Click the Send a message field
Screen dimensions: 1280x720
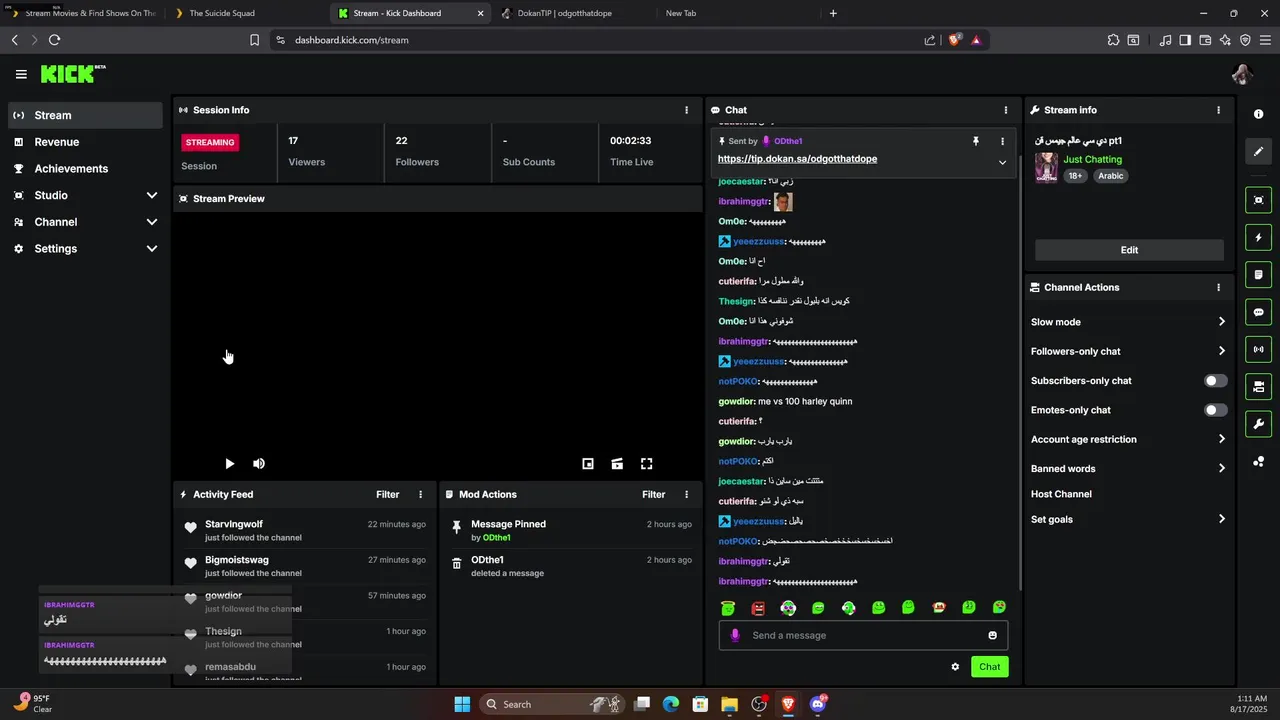[x=865, y=635]
